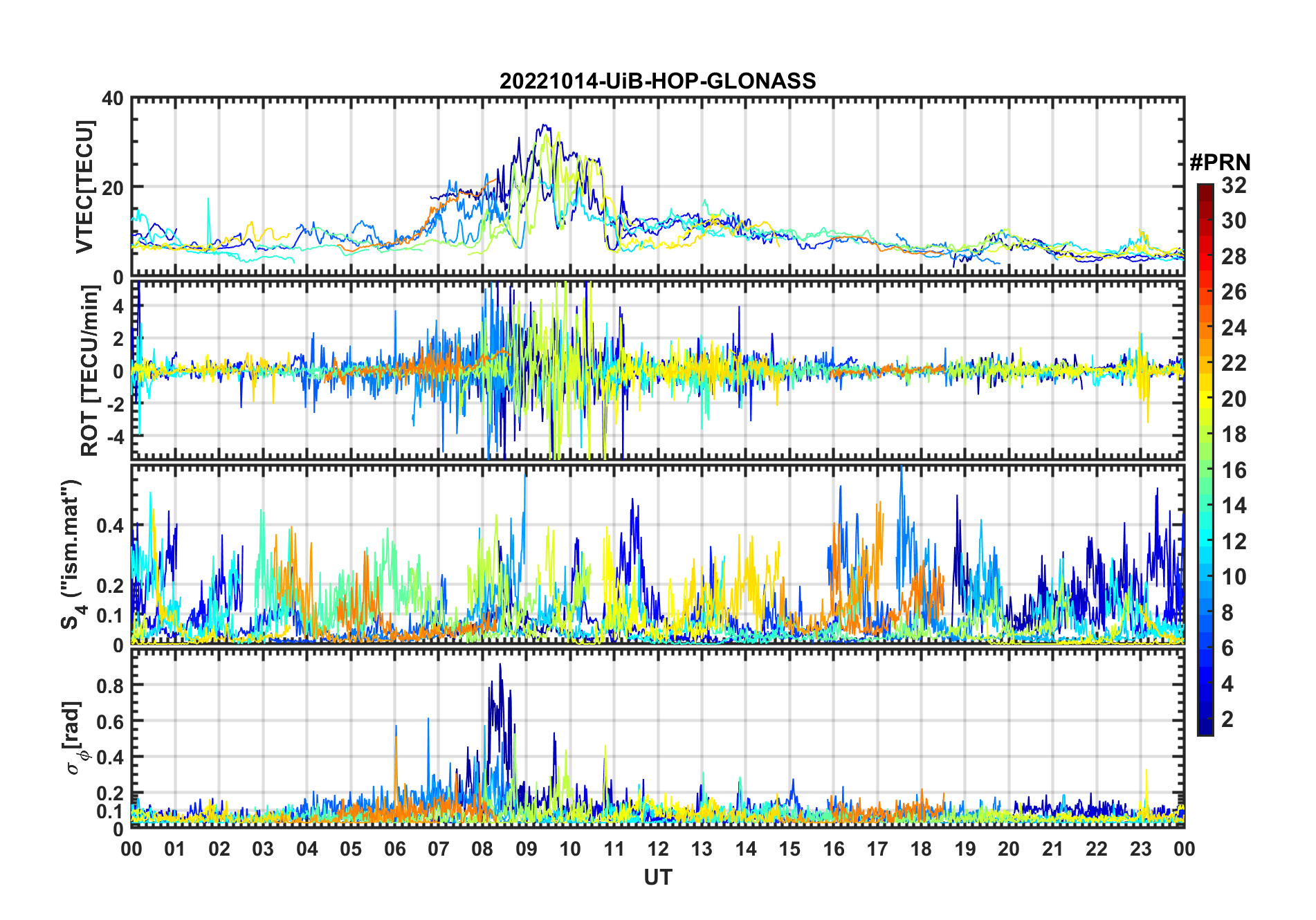Click x-axis hour label 05
Viewport: 1316px width, 920px height.
pos(351,849)
